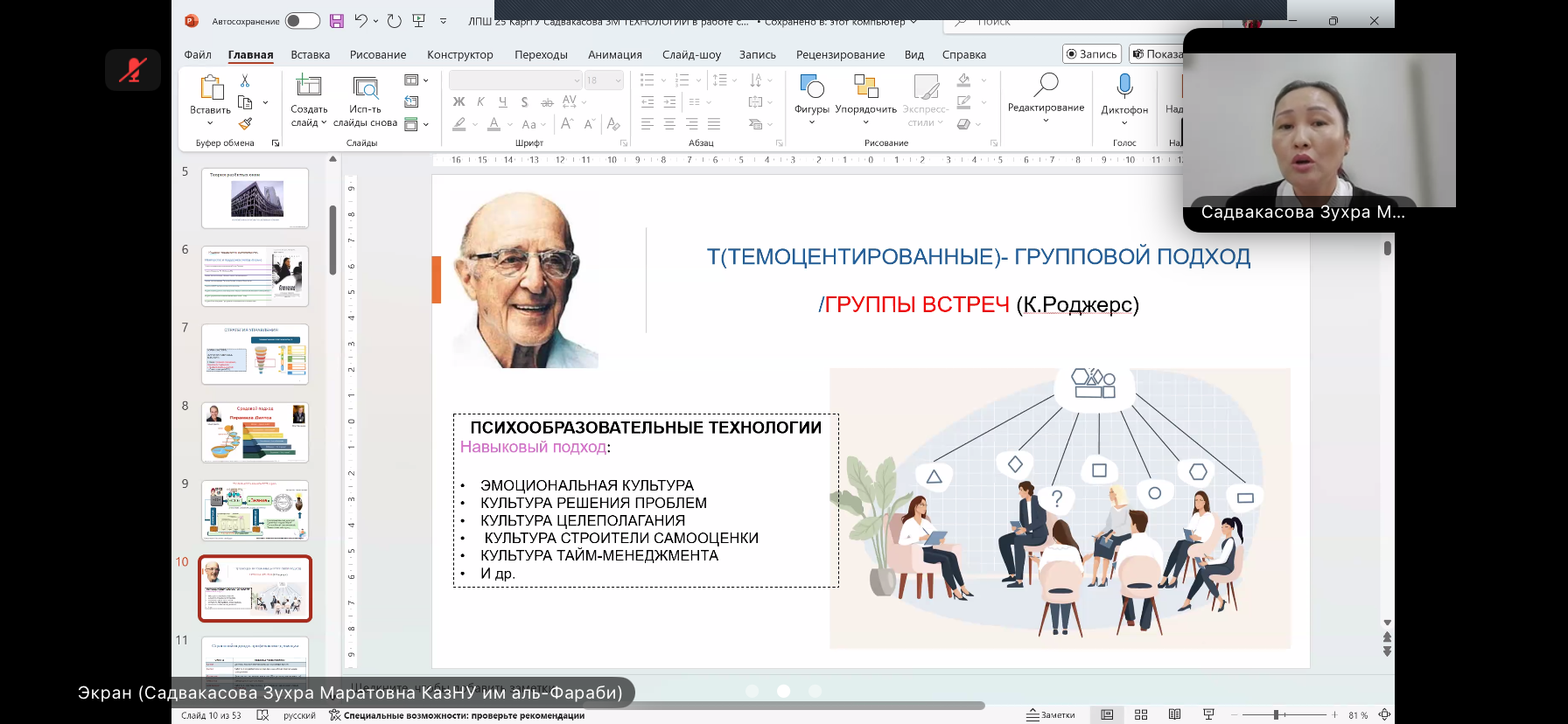Undo the last action
The height and width of the screenshot is (724, 1568).
pos(361,21)
